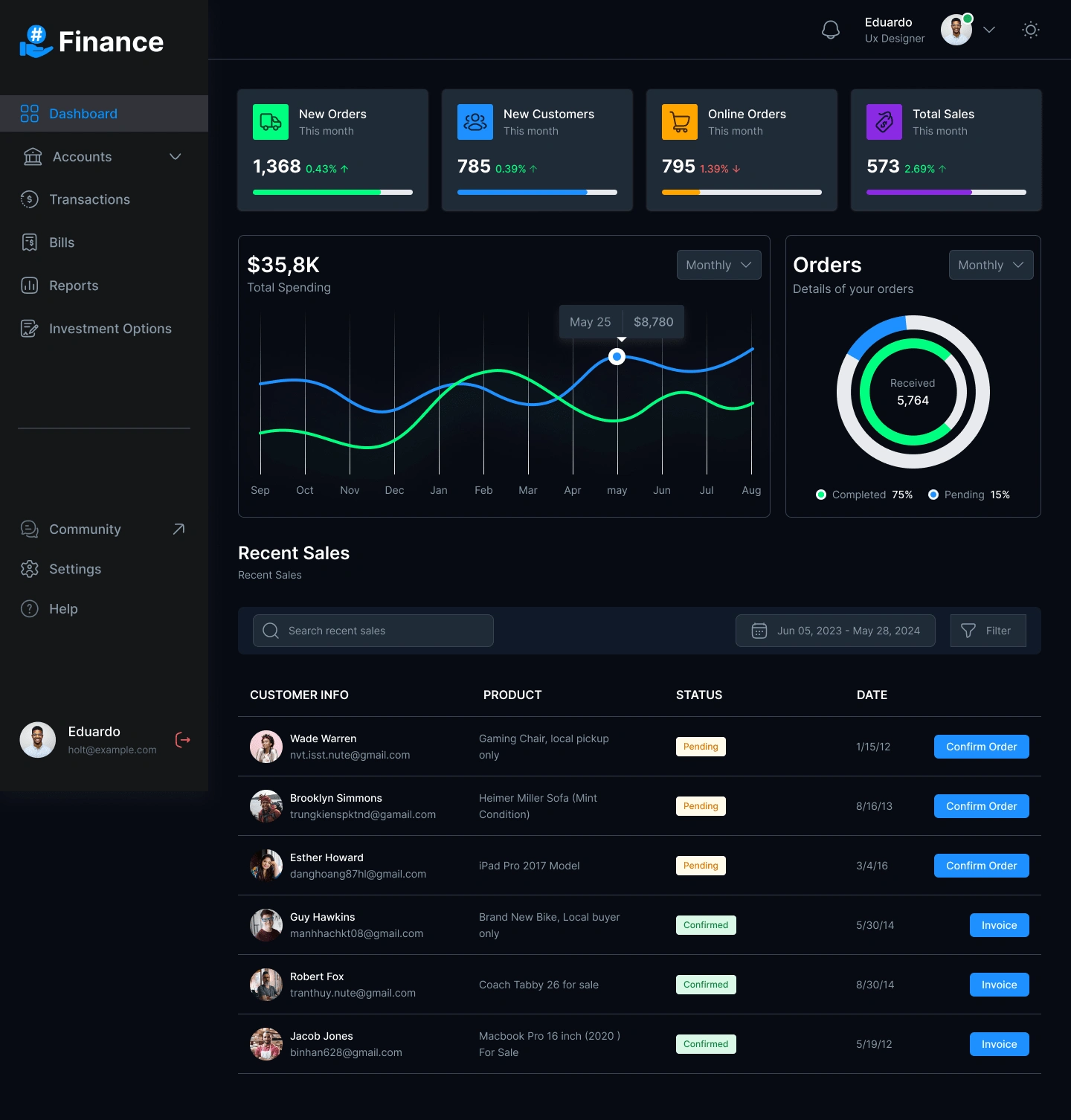Click the product 'iPad Pro 2017 Model'

click(530, 866)
